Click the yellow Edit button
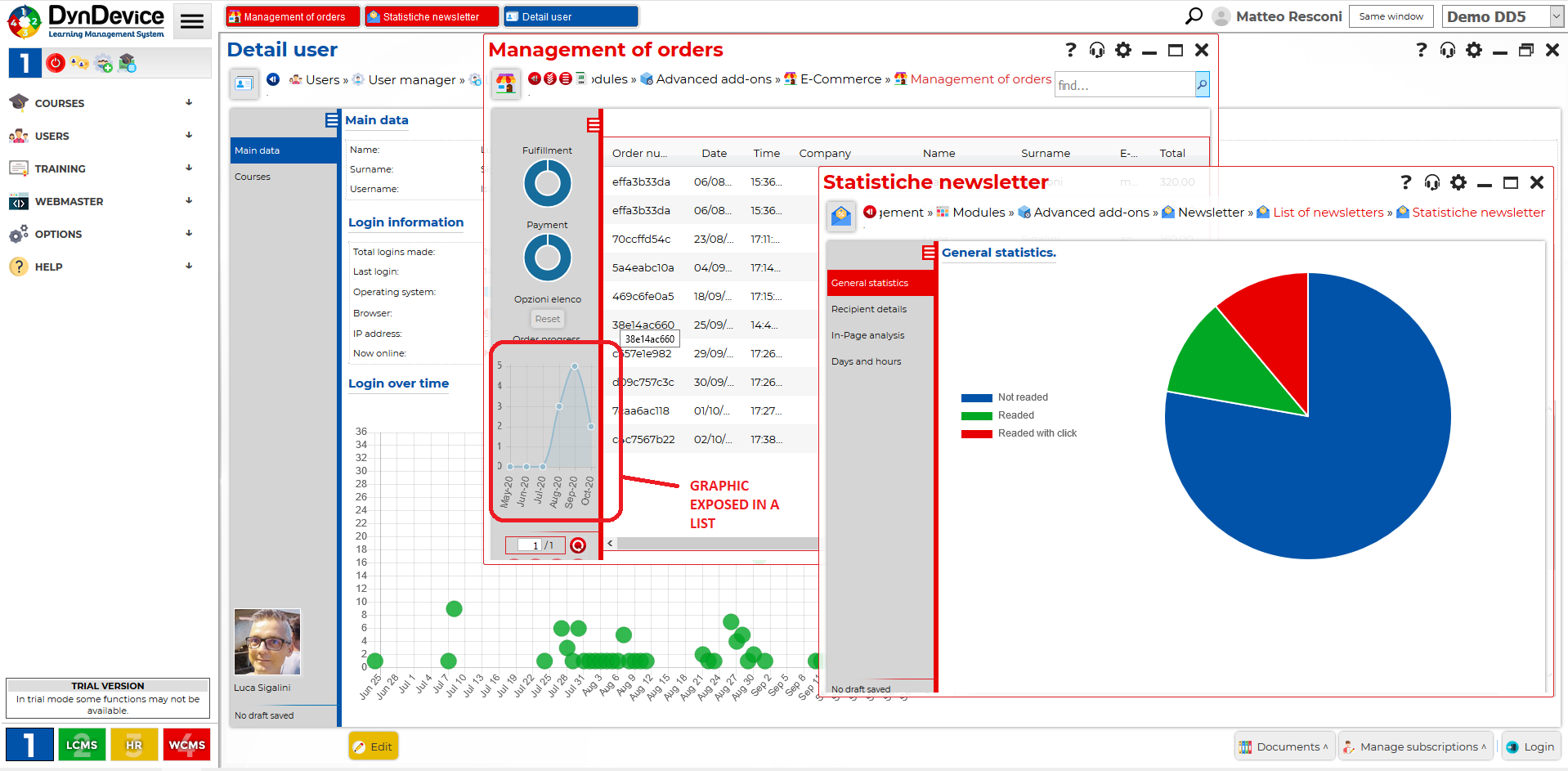The width and height of the screenshot is (1568, 771). (373, 746)
